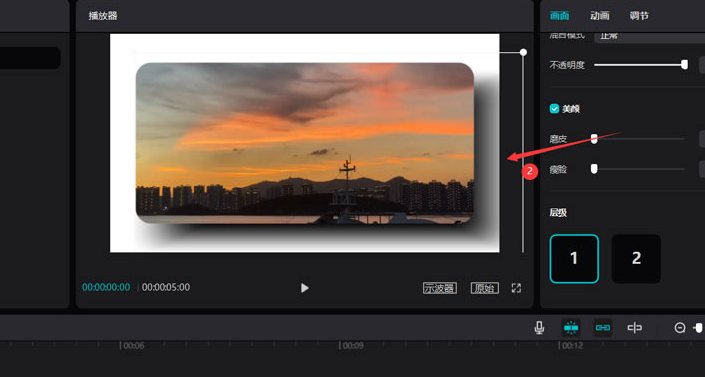
Task: Click the 瘦脸 slider handle
Action: pyautogui.click(x=594, y=169)
